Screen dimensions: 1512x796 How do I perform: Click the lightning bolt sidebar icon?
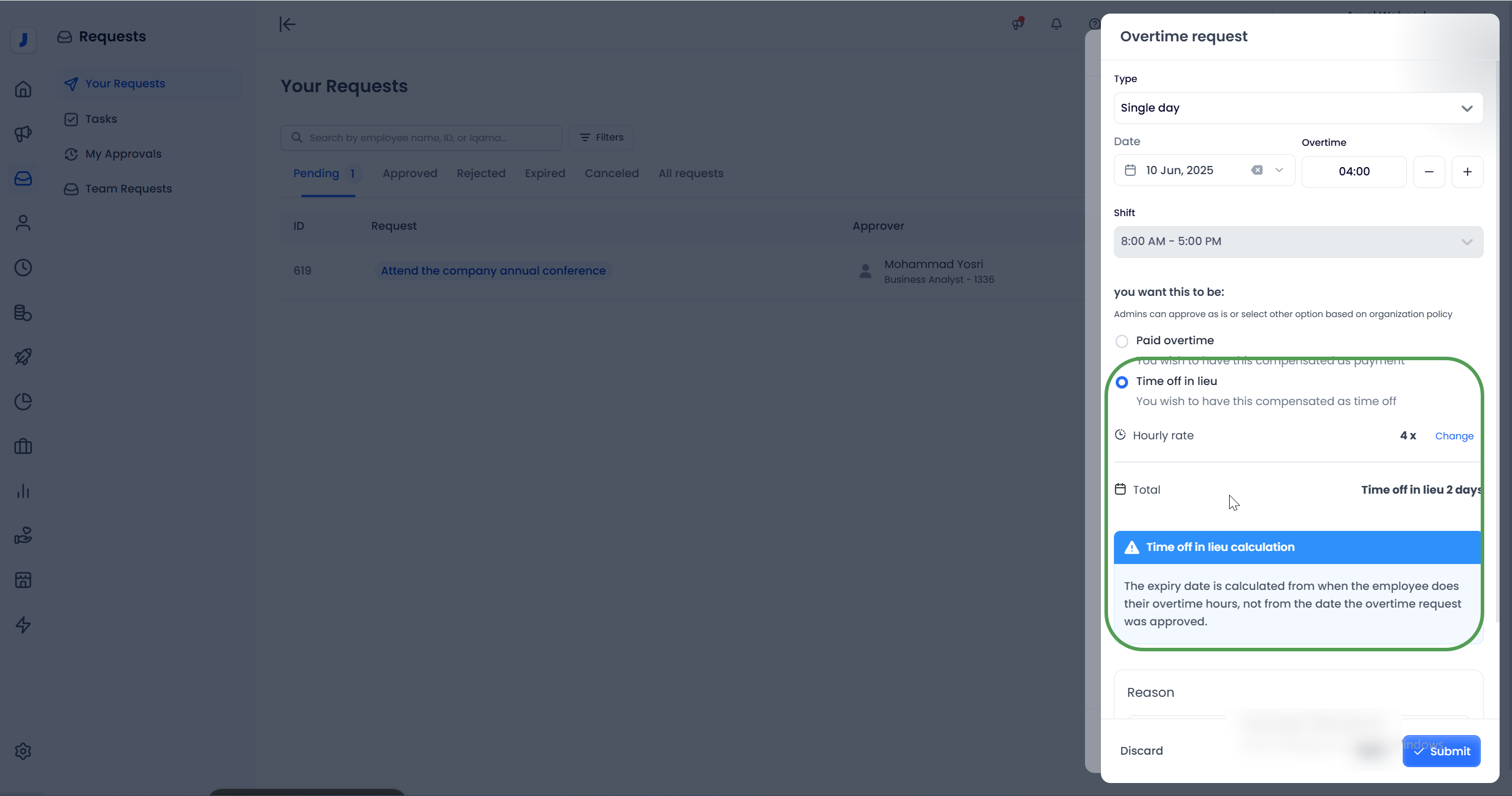coord(23,625)
